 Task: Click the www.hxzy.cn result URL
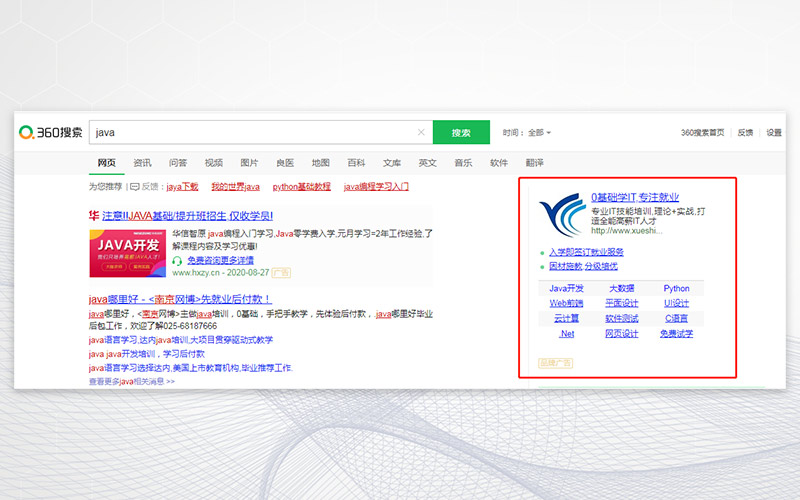(196, 272)
